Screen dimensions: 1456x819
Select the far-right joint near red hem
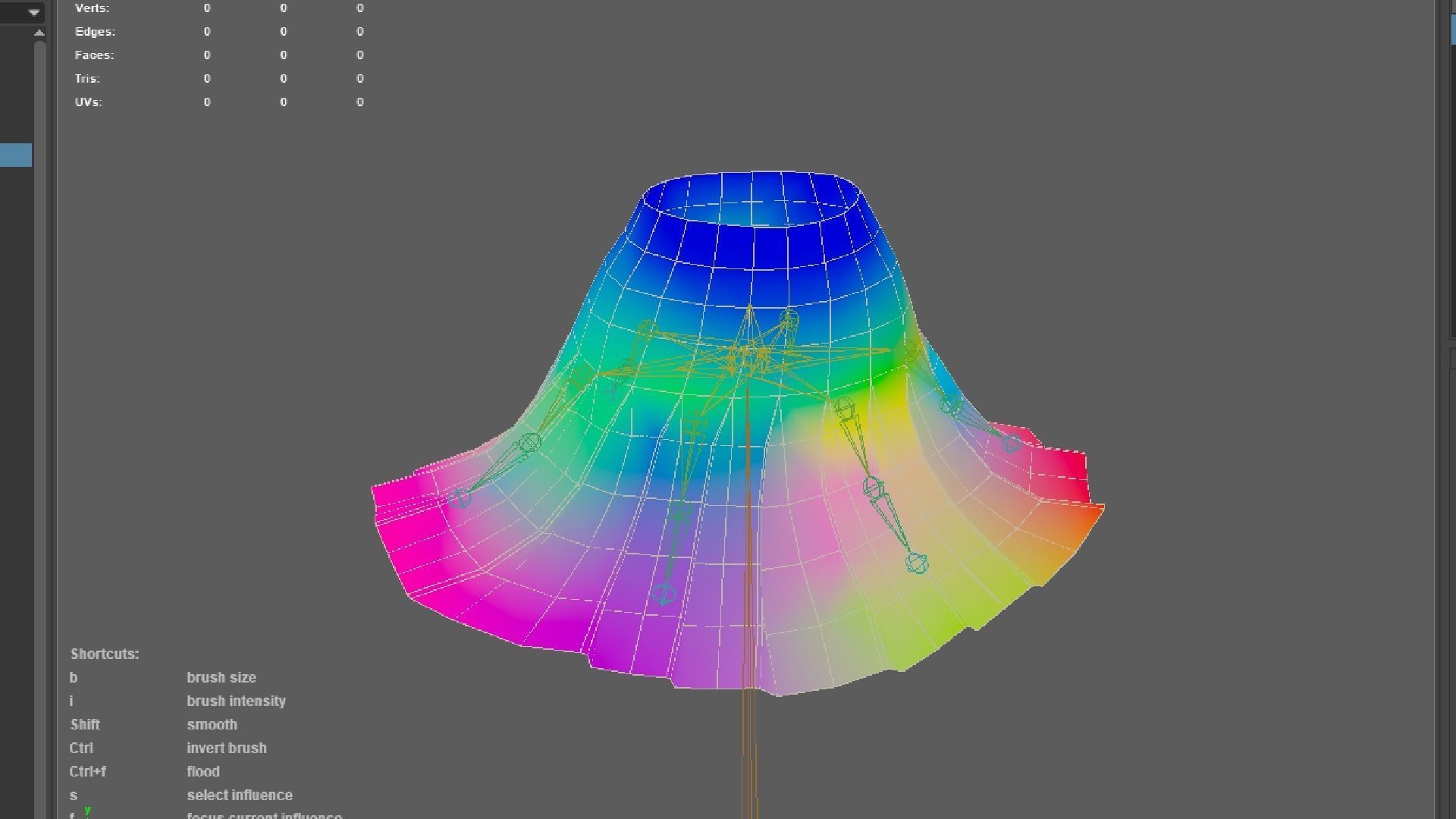[1011, 444]
